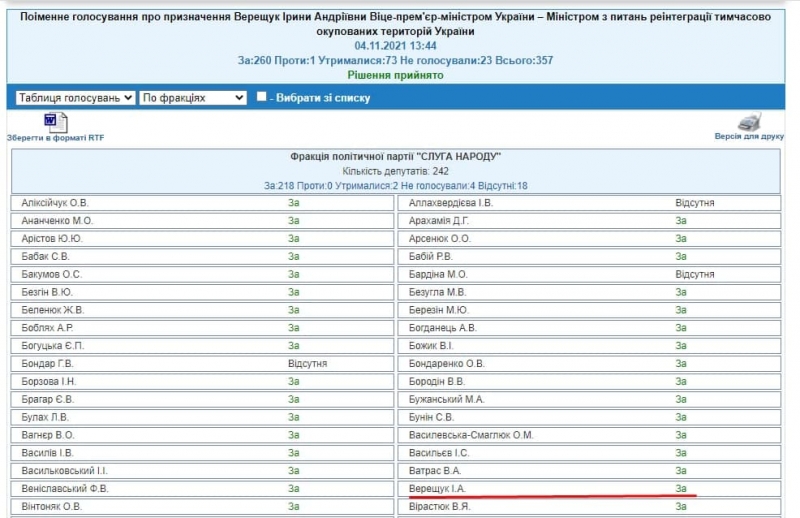Screen dimensions: 800x518
Task: Enable the 'Вибрати зі списку' checkbox
Action: click(x=261, y=97)
